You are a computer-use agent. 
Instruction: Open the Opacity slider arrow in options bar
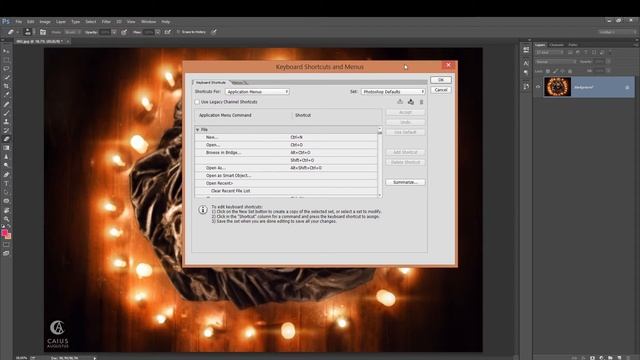tap(114, 32)
